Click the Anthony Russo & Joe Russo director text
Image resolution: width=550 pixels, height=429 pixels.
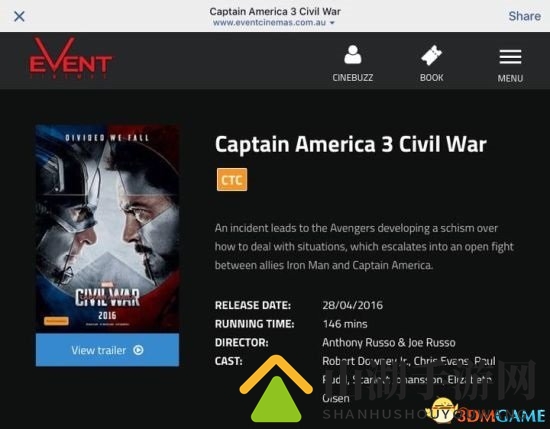(x=389, y=342)
